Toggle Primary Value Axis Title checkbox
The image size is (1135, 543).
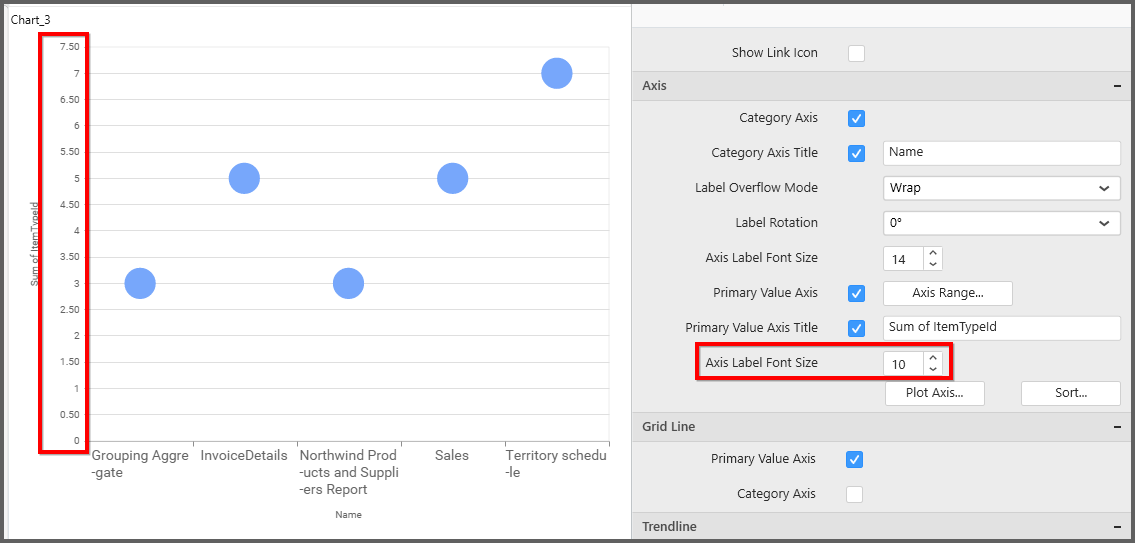856,328
